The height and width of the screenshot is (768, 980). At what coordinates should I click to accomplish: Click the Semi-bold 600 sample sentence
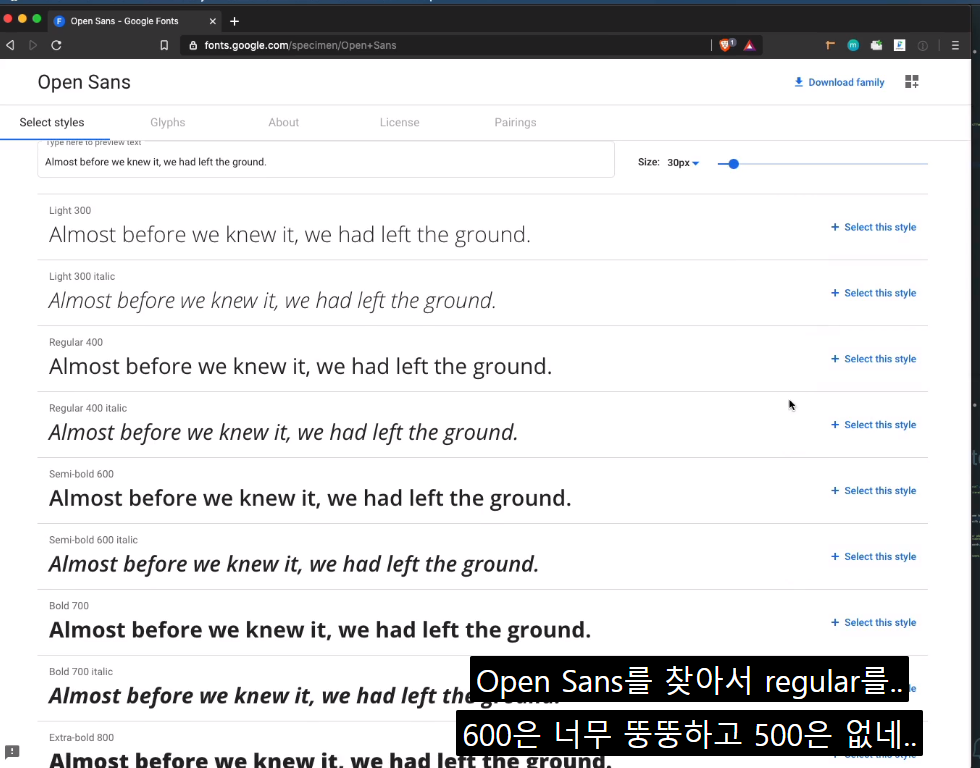point(310,499)
